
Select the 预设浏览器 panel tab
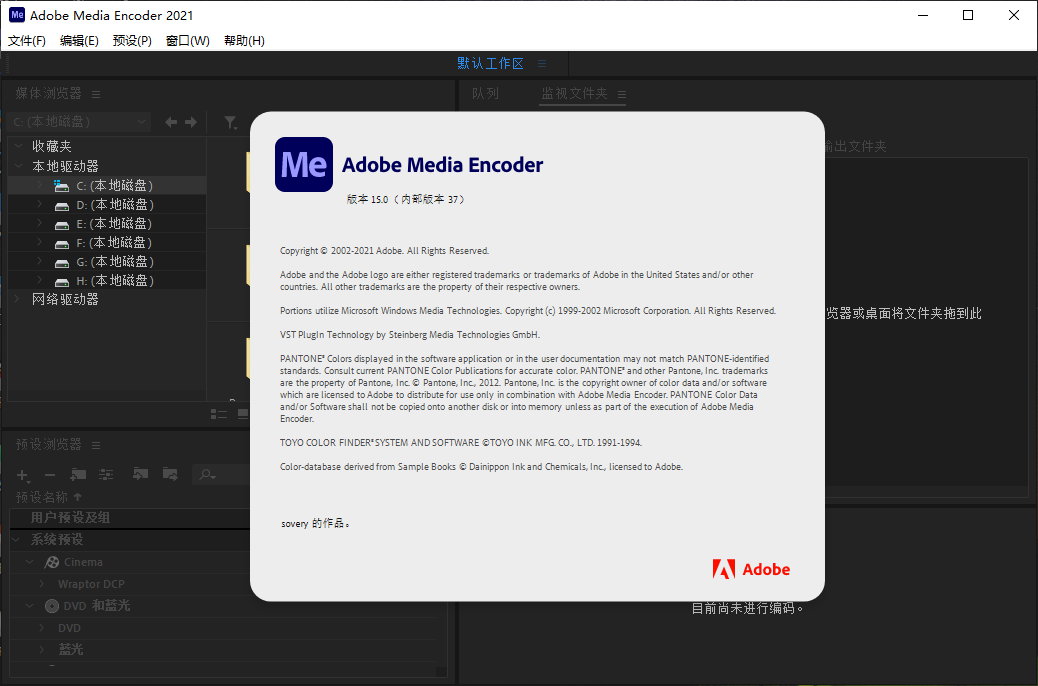[48, 444]
